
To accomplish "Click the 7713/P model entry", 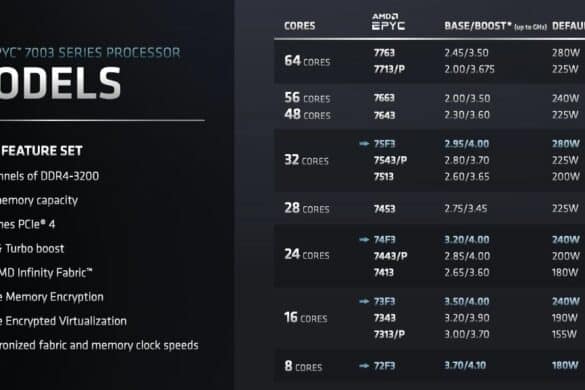I will (389, 69).
